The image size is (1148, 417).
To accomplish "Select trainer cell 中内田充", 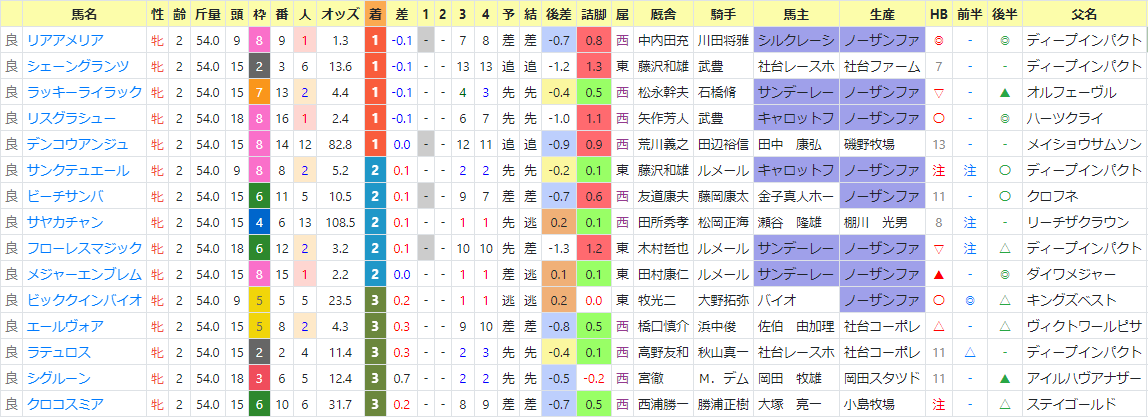I will tap(663, 41).
